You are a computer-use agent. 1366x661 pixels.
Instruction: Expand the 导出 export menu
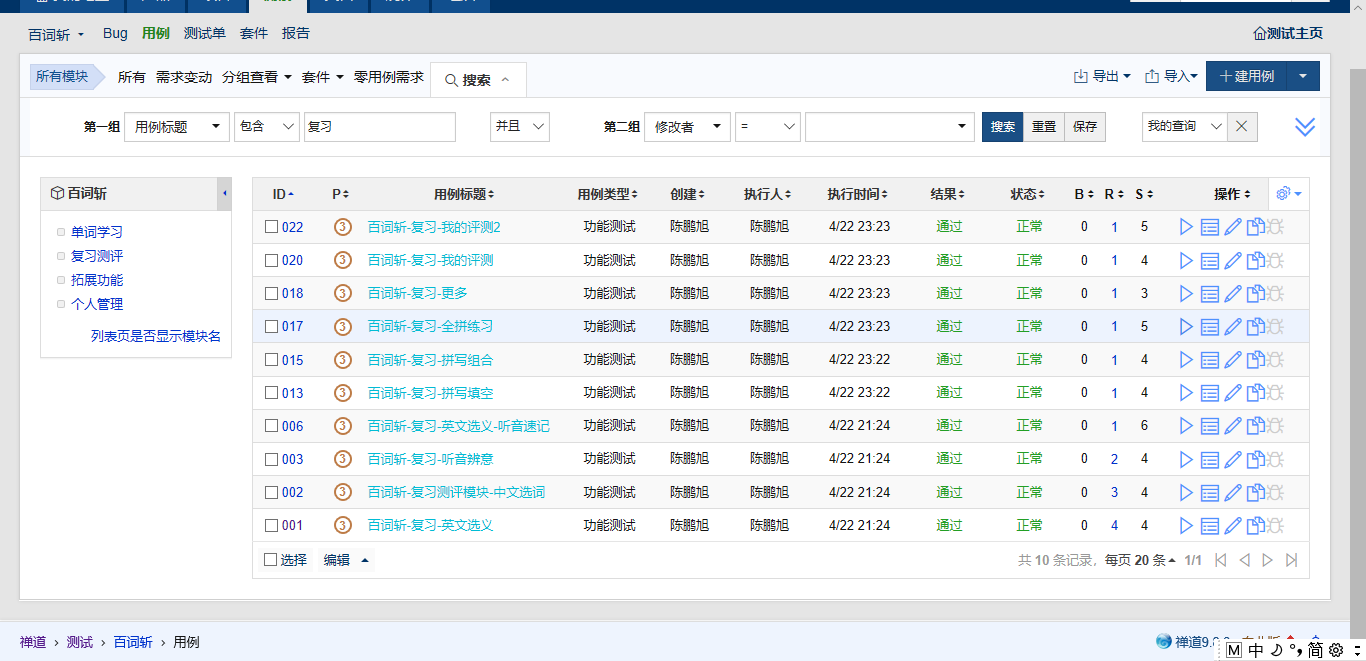[x=1102, y=76]
